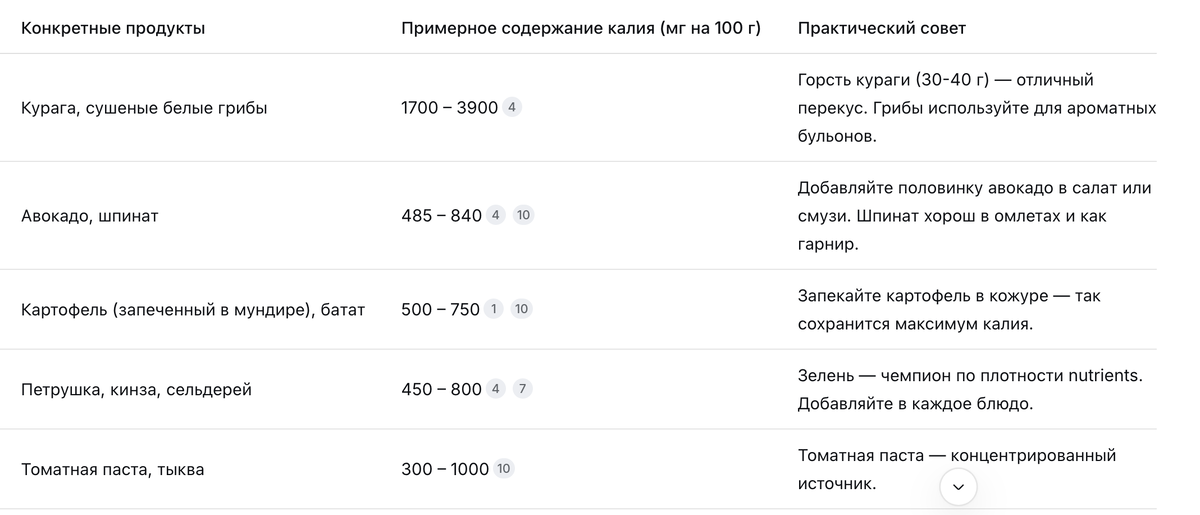Click the Авокадо, шпинат cell
This screenshot has height=515, width=1200.
90,216
